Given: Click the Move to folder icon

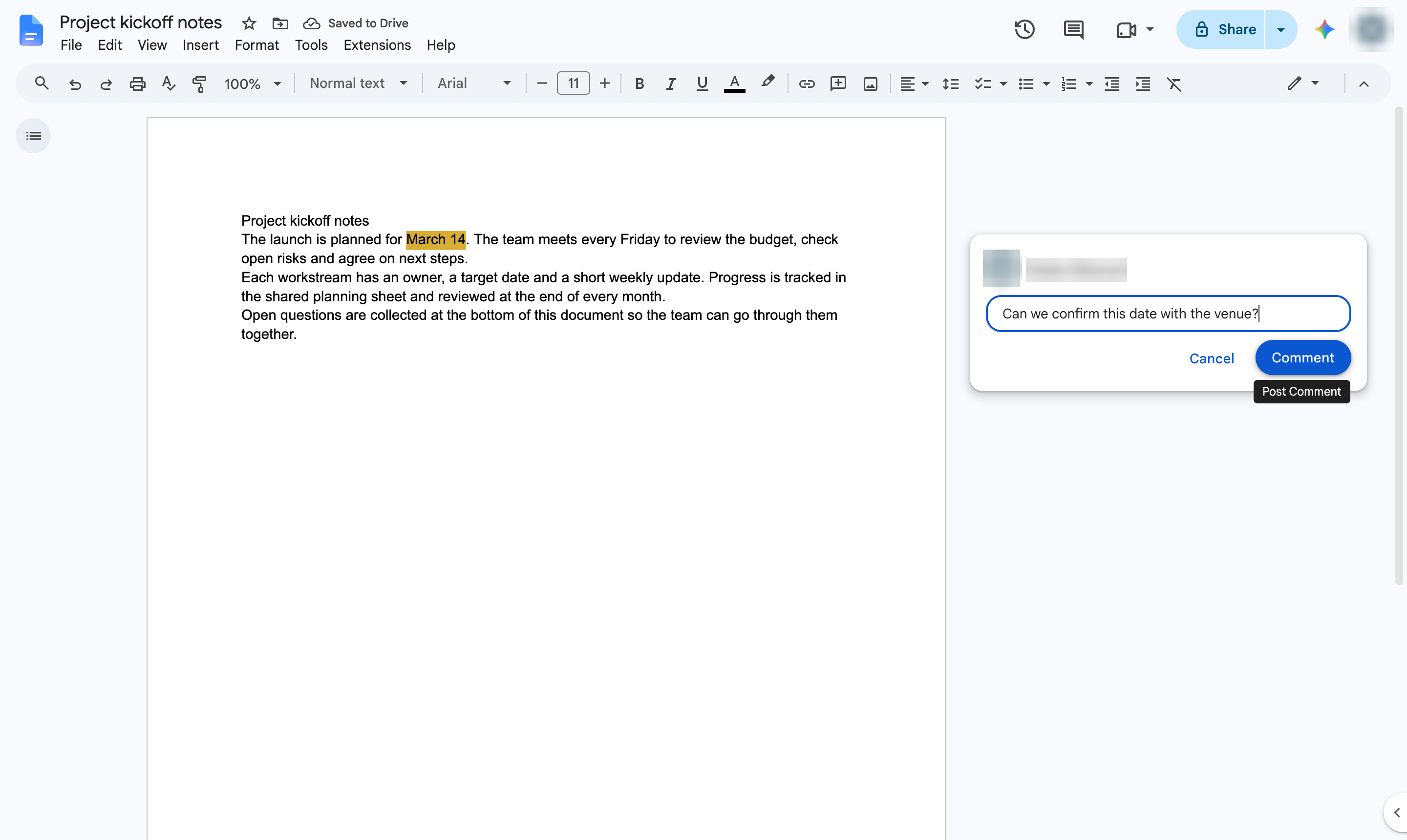Looking at the screenshot, I should [x=280, y=23].
